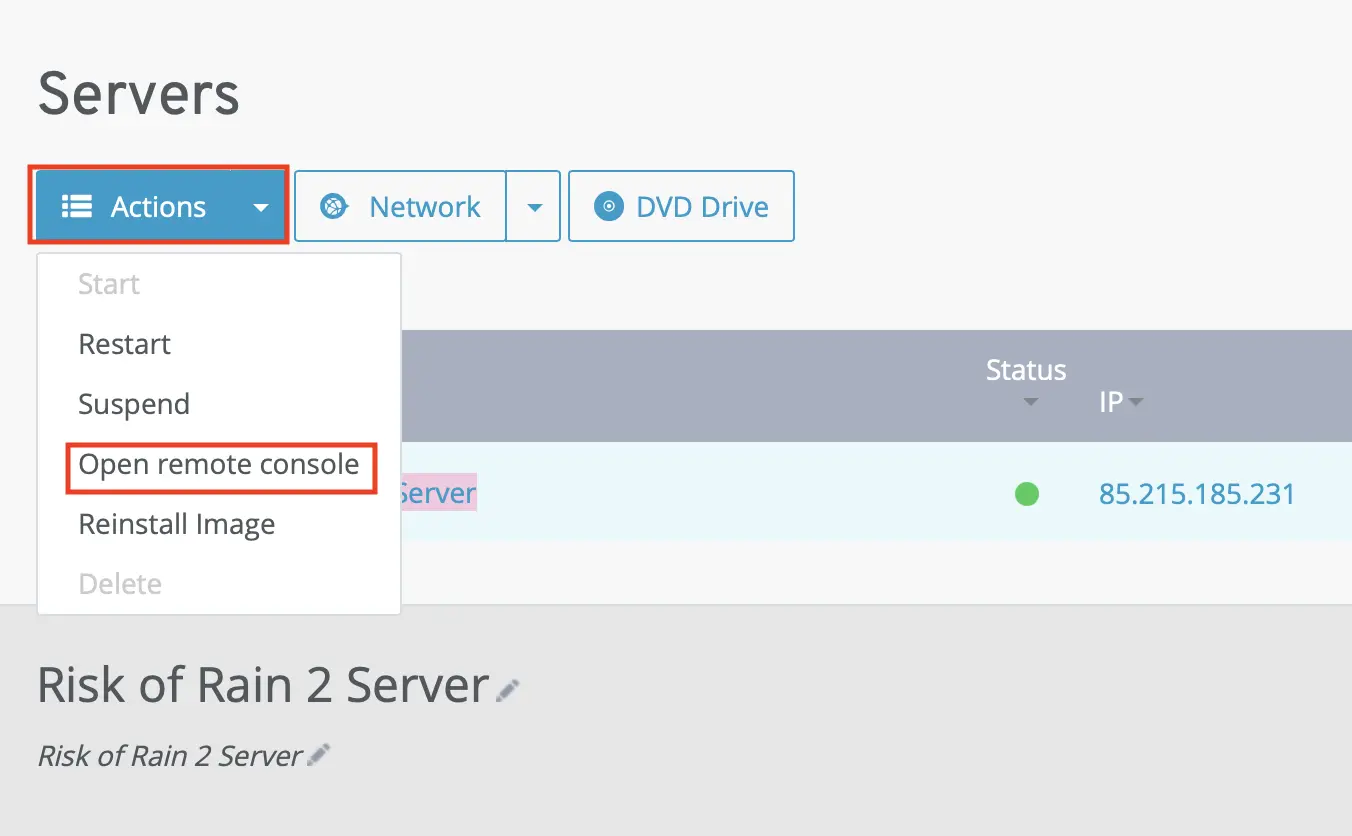Click the green status indicator dot

point(1027,494)
